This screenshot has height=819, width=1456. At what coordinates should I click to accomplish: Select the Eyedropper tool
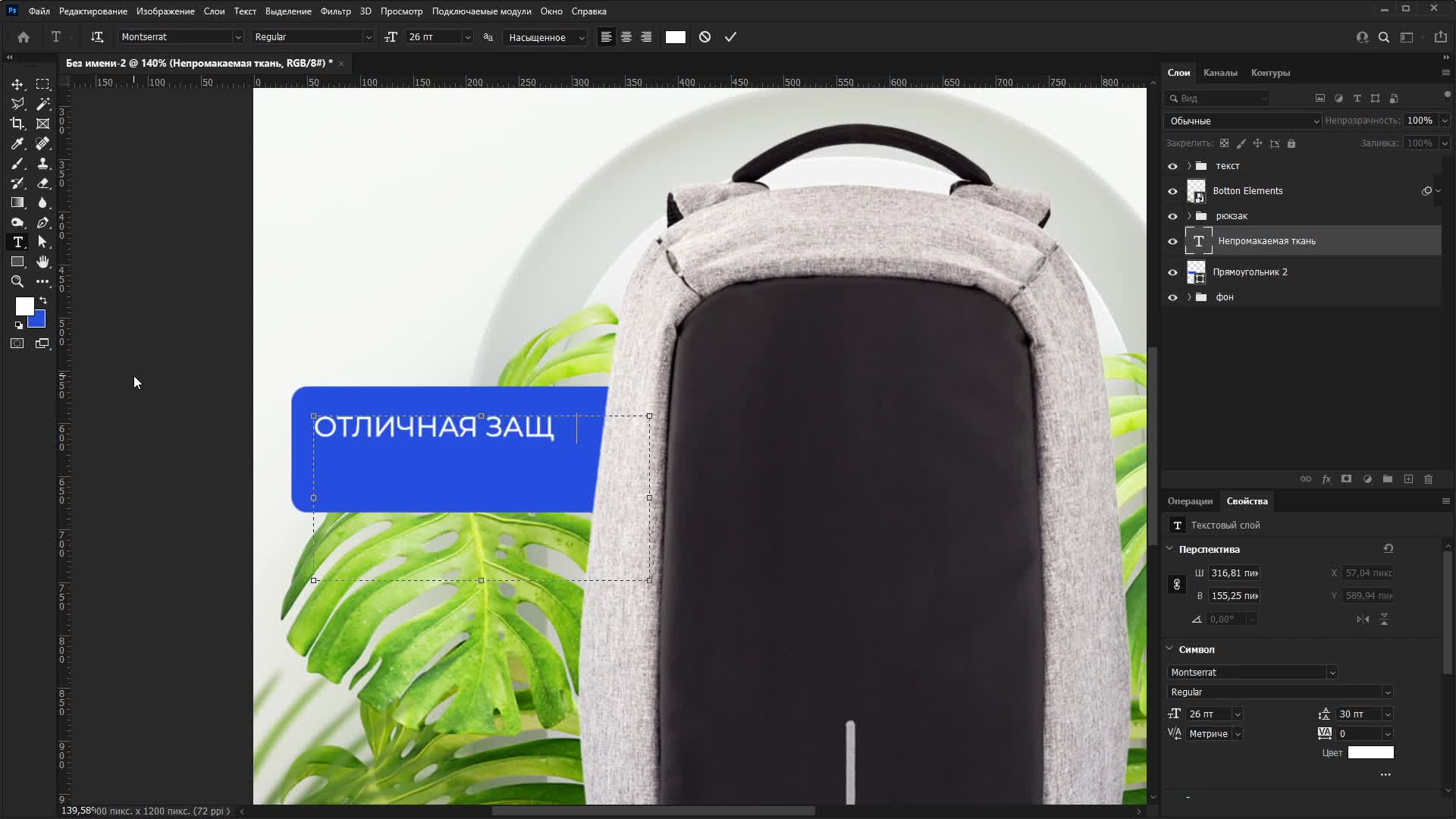pos(17,143)
